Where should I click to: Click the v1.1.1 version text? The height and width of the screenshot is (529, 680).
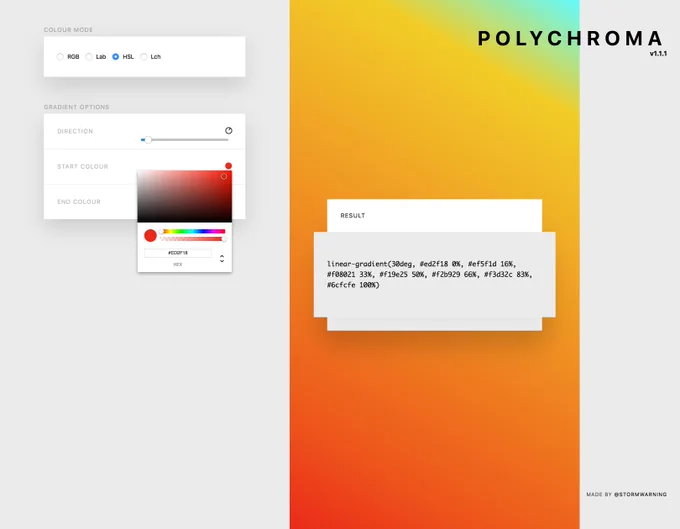(658, 54)
